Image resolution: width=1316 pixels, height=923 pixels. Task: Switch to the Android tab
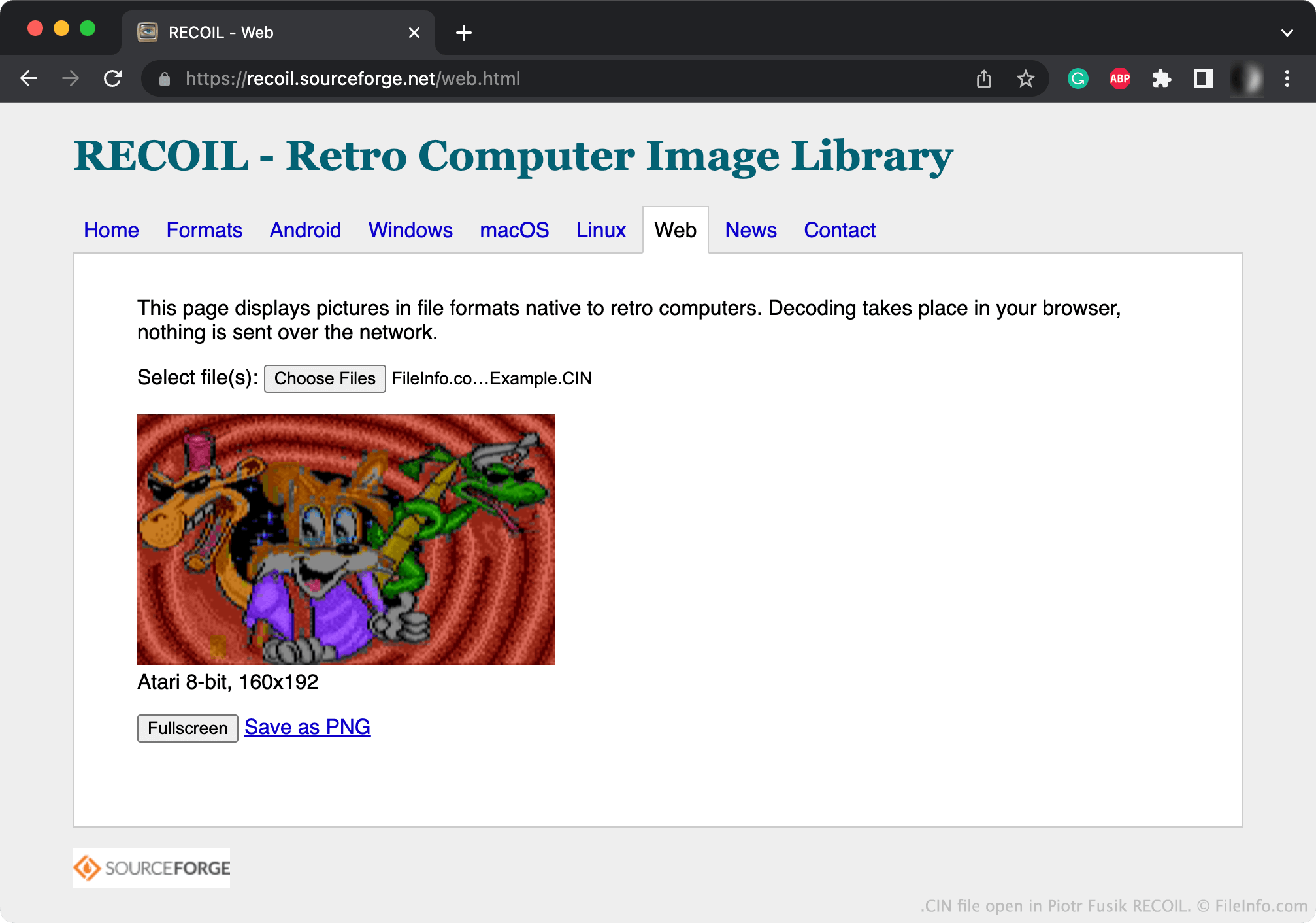pos(305,230)
